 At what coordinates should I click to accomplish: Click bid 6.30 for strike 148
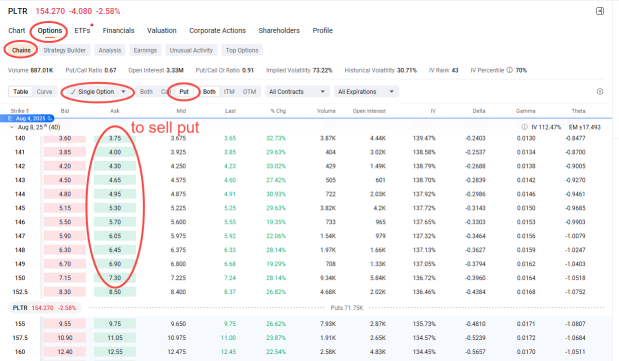click(x=65, y=250)
